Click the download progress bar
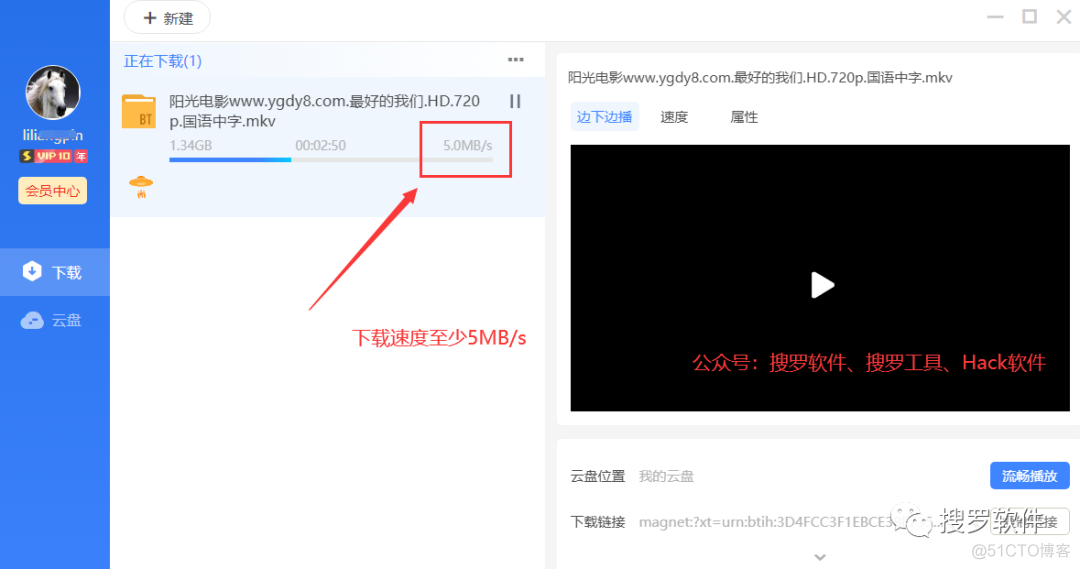Image resolution: width=1080 pixels, height=569 pixels. (331, 160)
